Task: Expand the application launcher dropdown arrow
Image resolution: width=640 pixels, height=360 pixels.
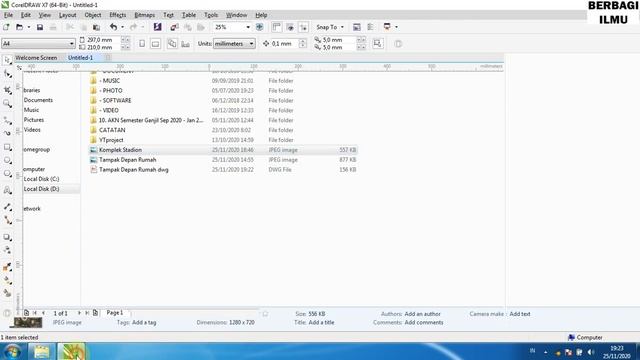Action: click(396, 27)
